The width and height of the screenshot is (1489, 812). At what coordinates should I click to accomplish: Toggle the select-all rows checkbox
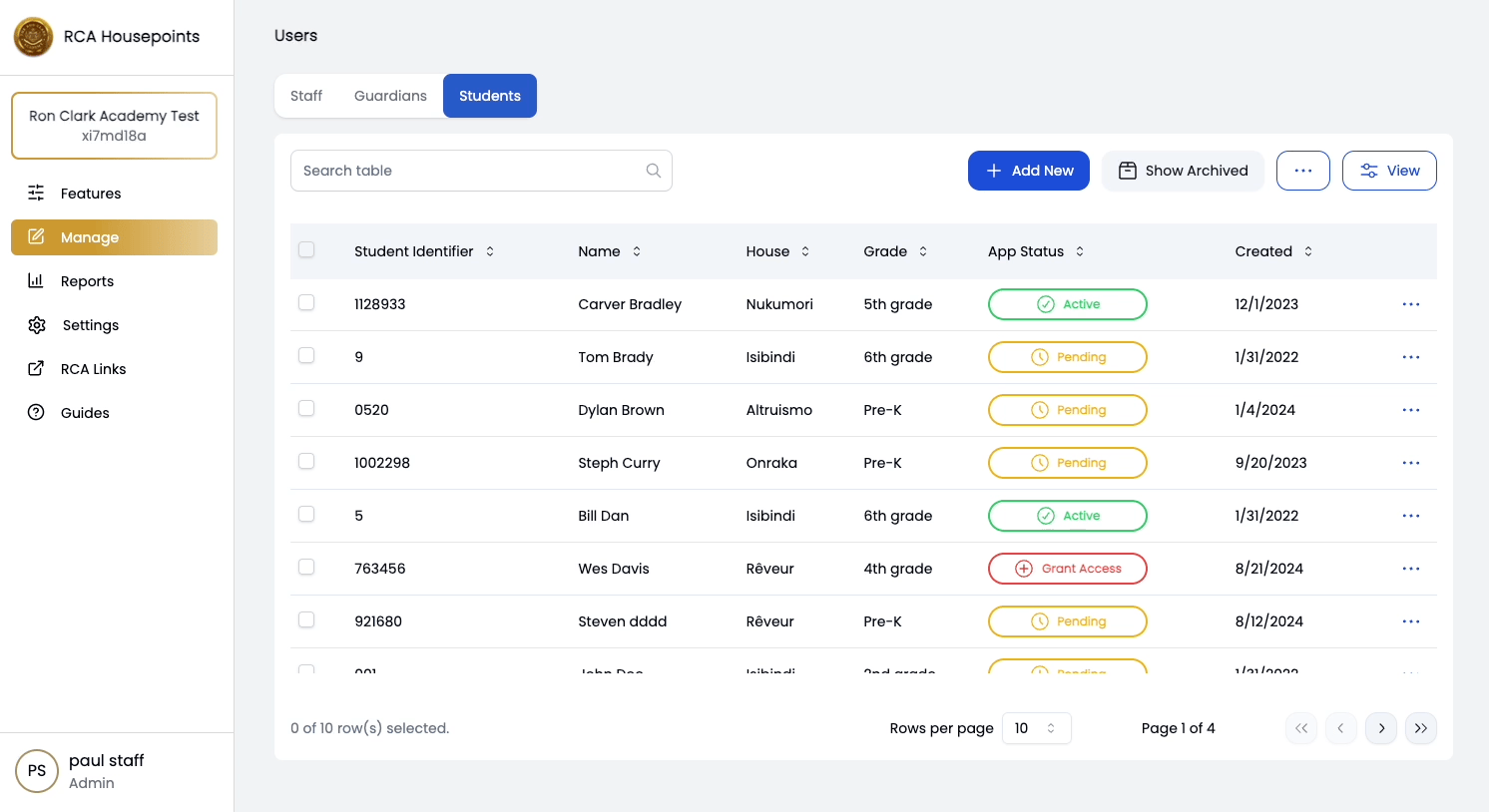pos(306,249)
